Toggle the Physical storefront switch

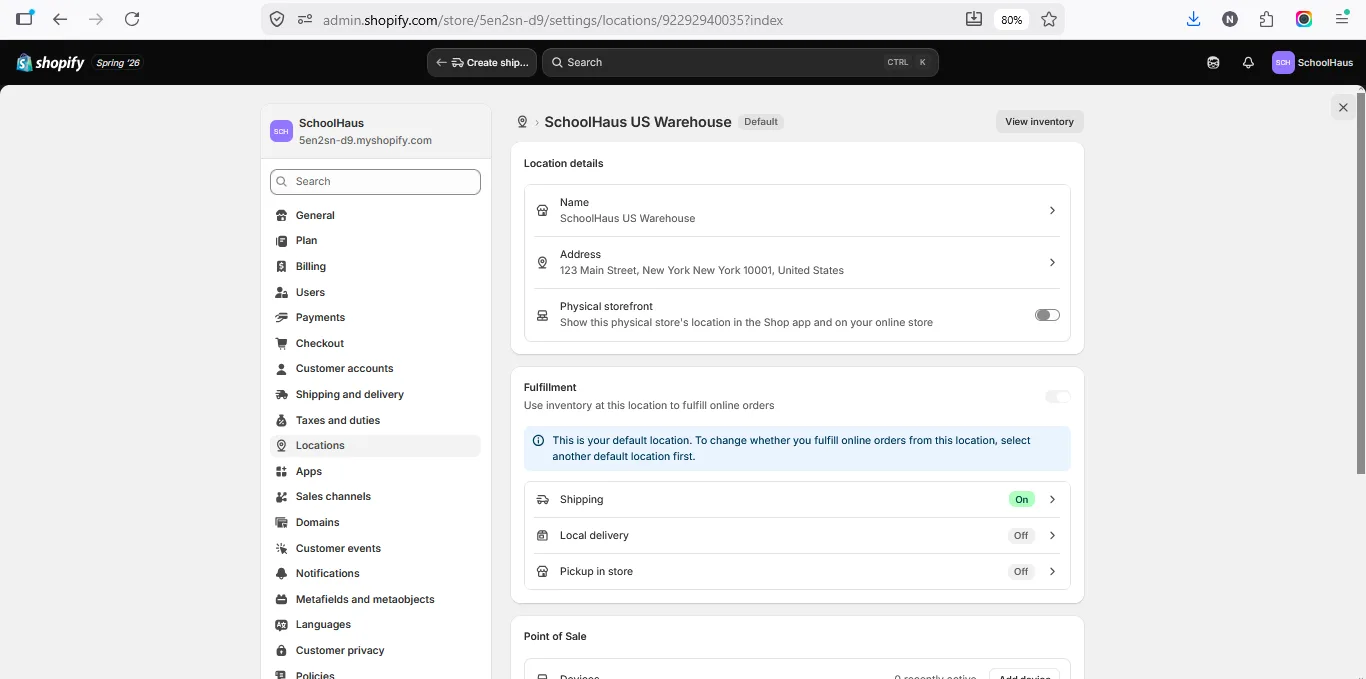point(1047,315)
